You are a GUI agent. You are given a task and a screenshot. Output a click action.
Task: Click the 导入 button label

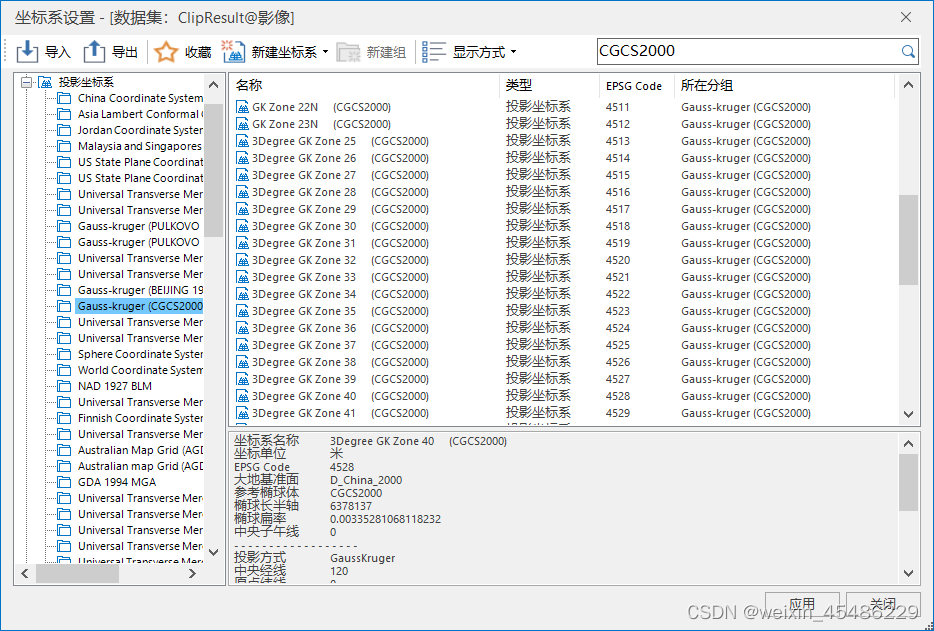[x=58, y=52]
